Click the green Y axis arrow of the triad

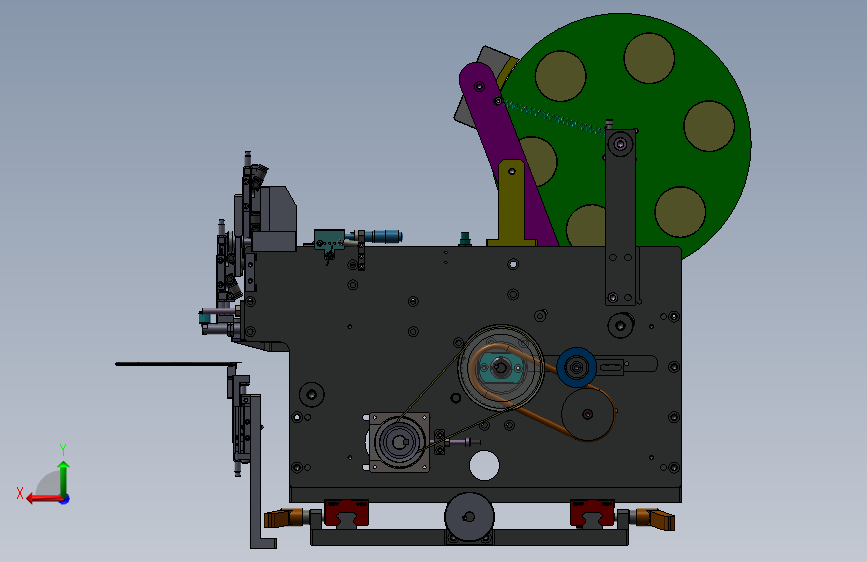click(x=64, y=478)
